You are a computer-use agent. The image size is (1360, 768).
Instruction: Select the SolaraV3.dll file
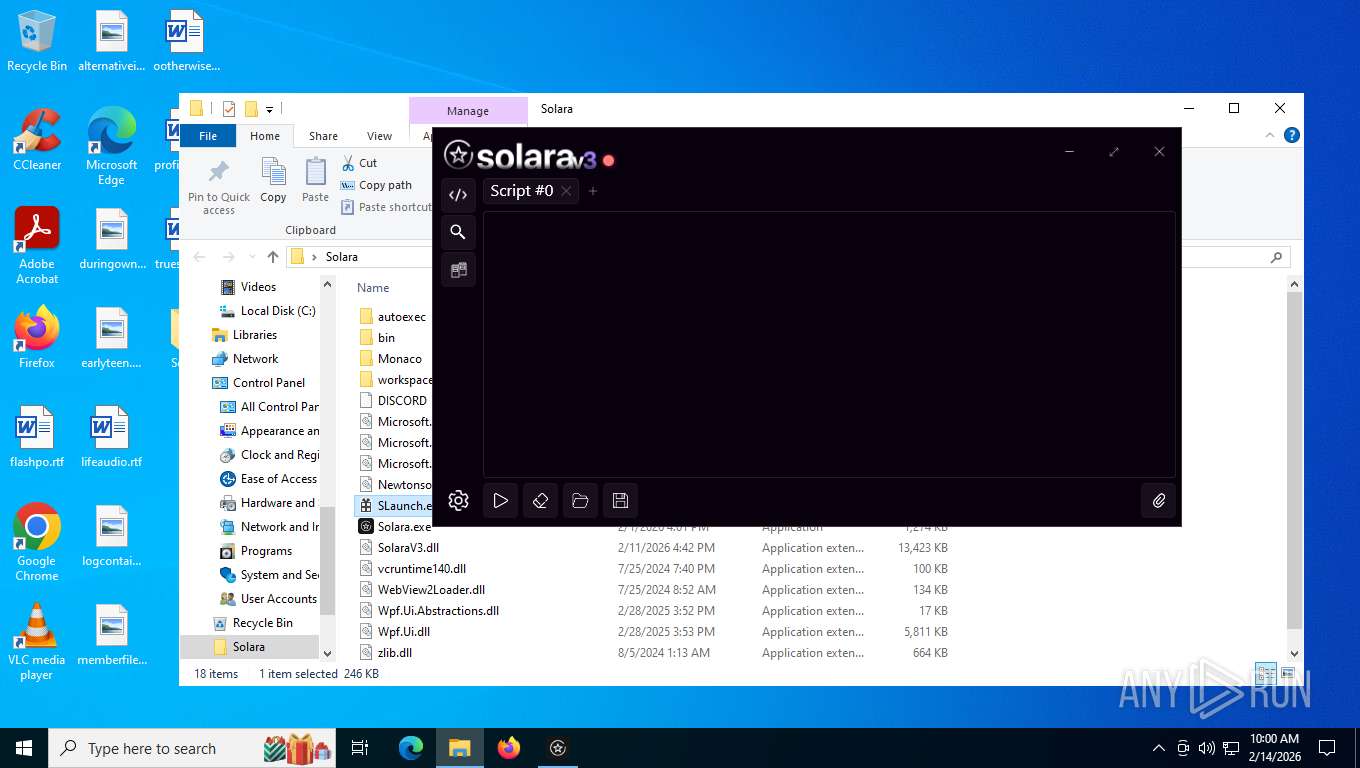pos(408,548)
